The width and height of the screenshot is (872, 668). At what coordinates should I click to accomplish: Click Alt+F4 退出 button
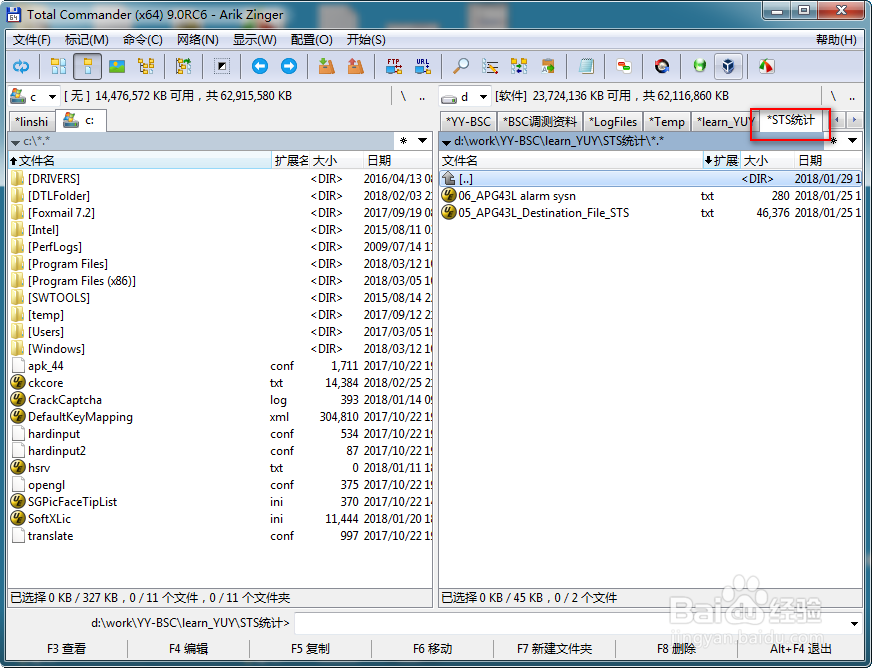click(801, 649)
